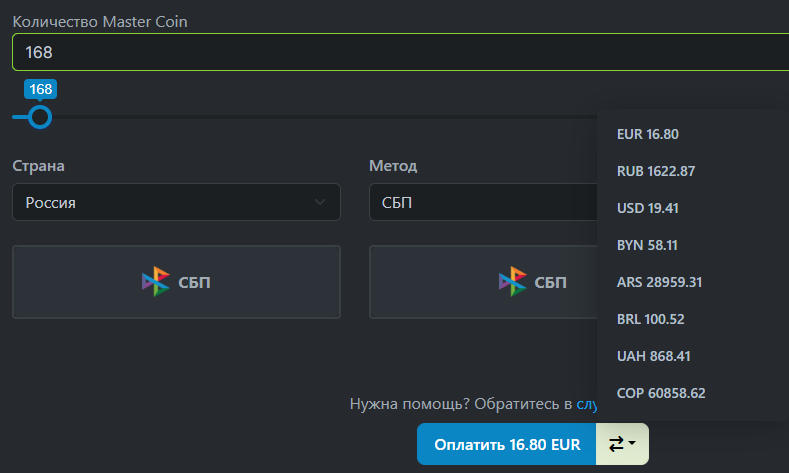Click the СБП logo icon in right tile
This screenshot has height=473, width=789.
512,282
